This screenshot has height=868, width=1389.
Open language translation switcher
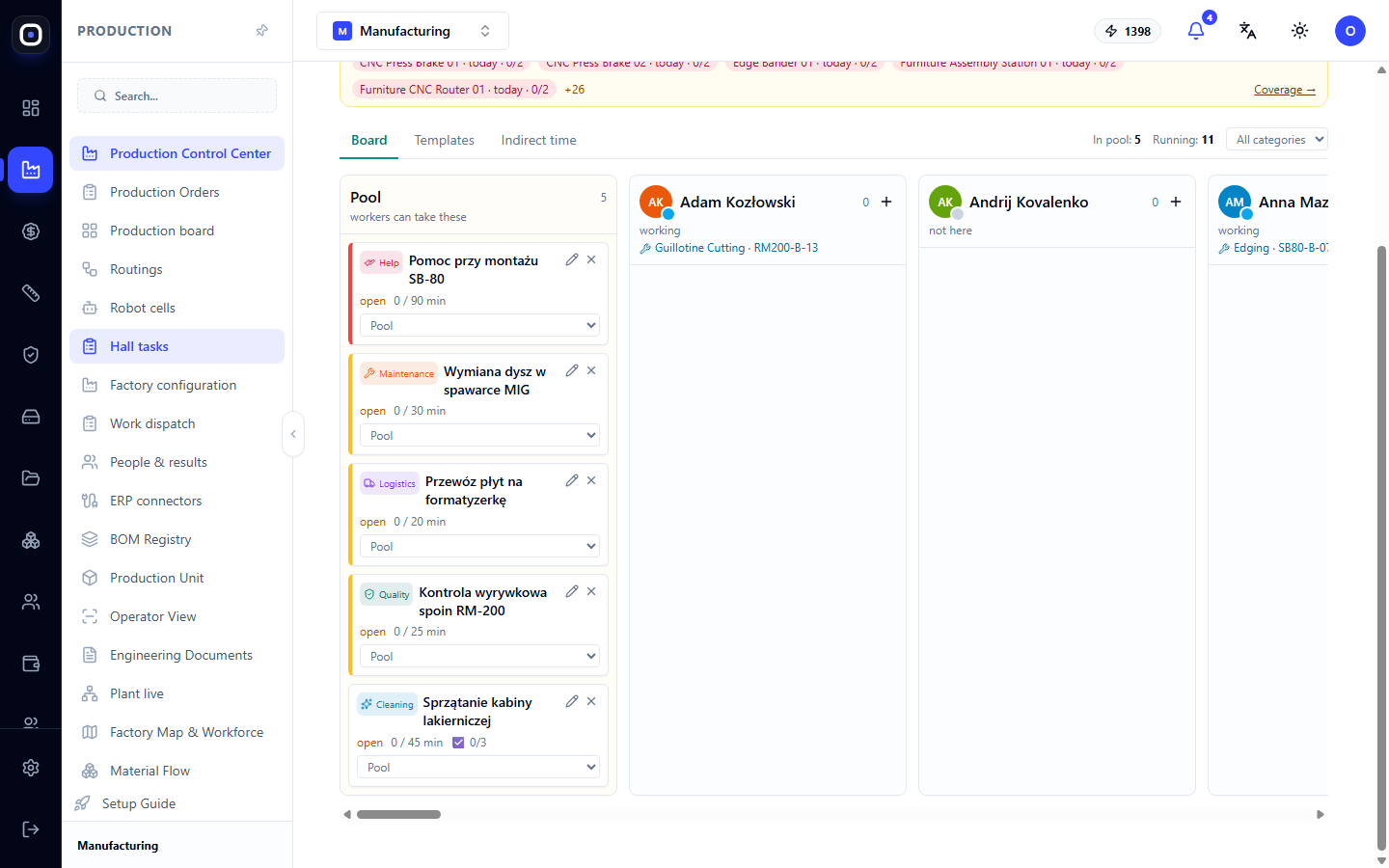pos(1248,31)
